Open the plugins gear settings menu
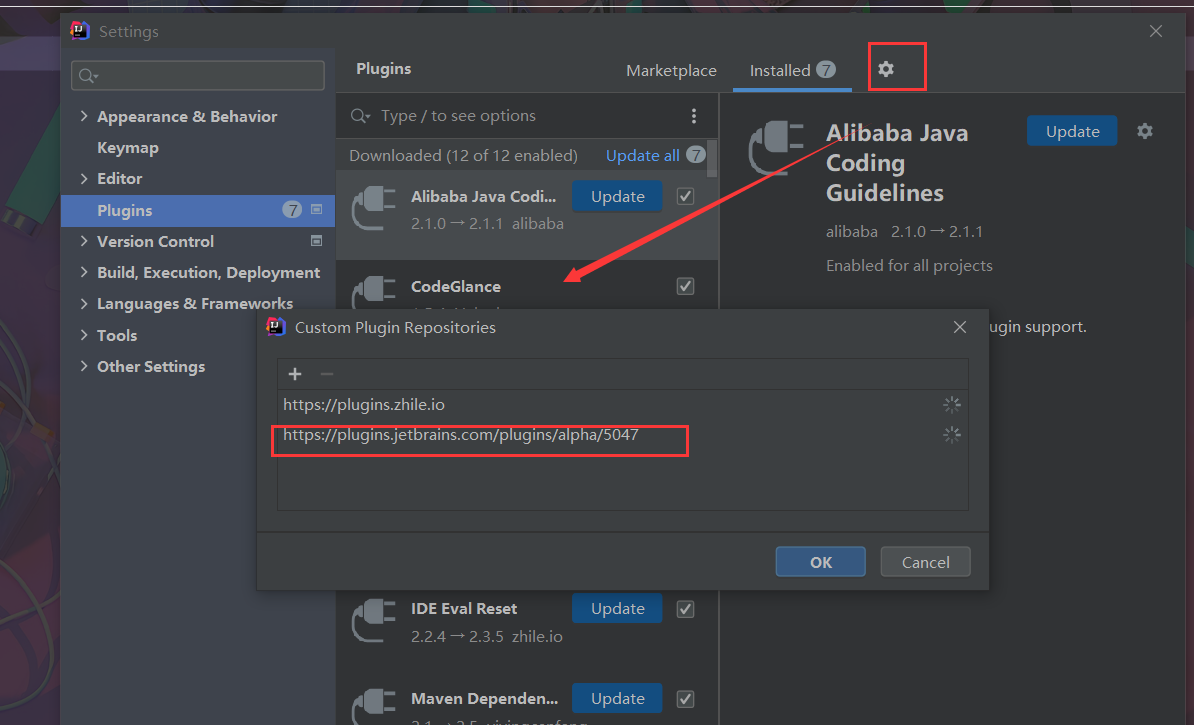The height and width of the screenshot is (725, 1194). 886,69
